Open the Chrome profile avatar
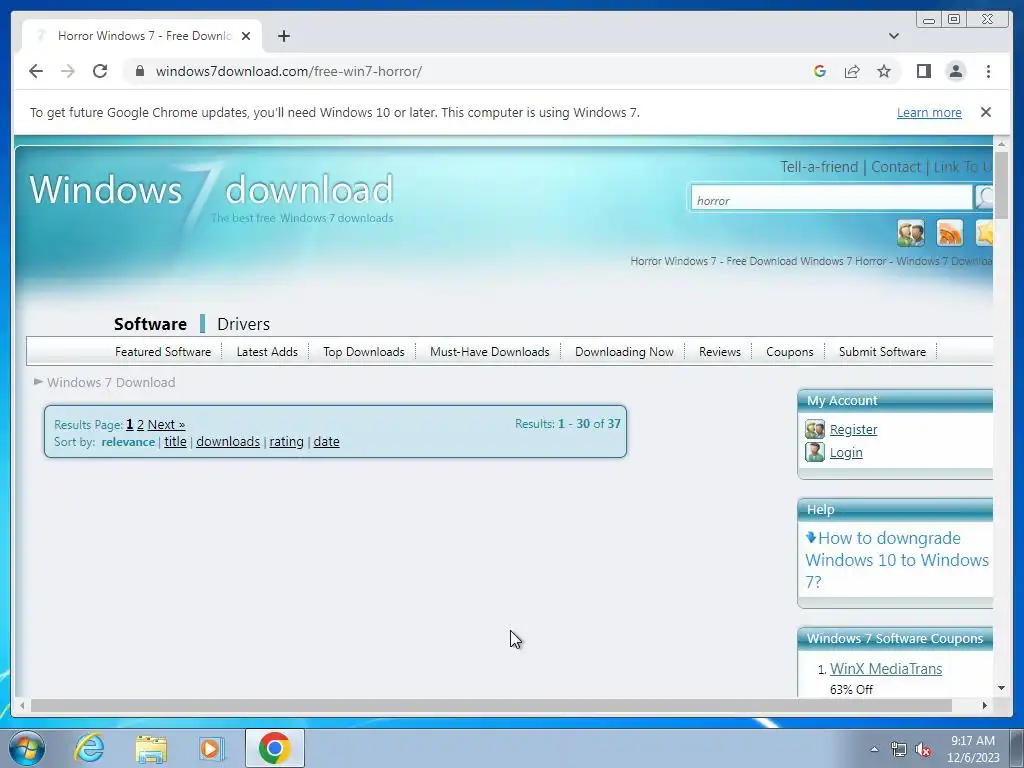The width and height of the screenshot is (1024, 768). pos(955,71)
